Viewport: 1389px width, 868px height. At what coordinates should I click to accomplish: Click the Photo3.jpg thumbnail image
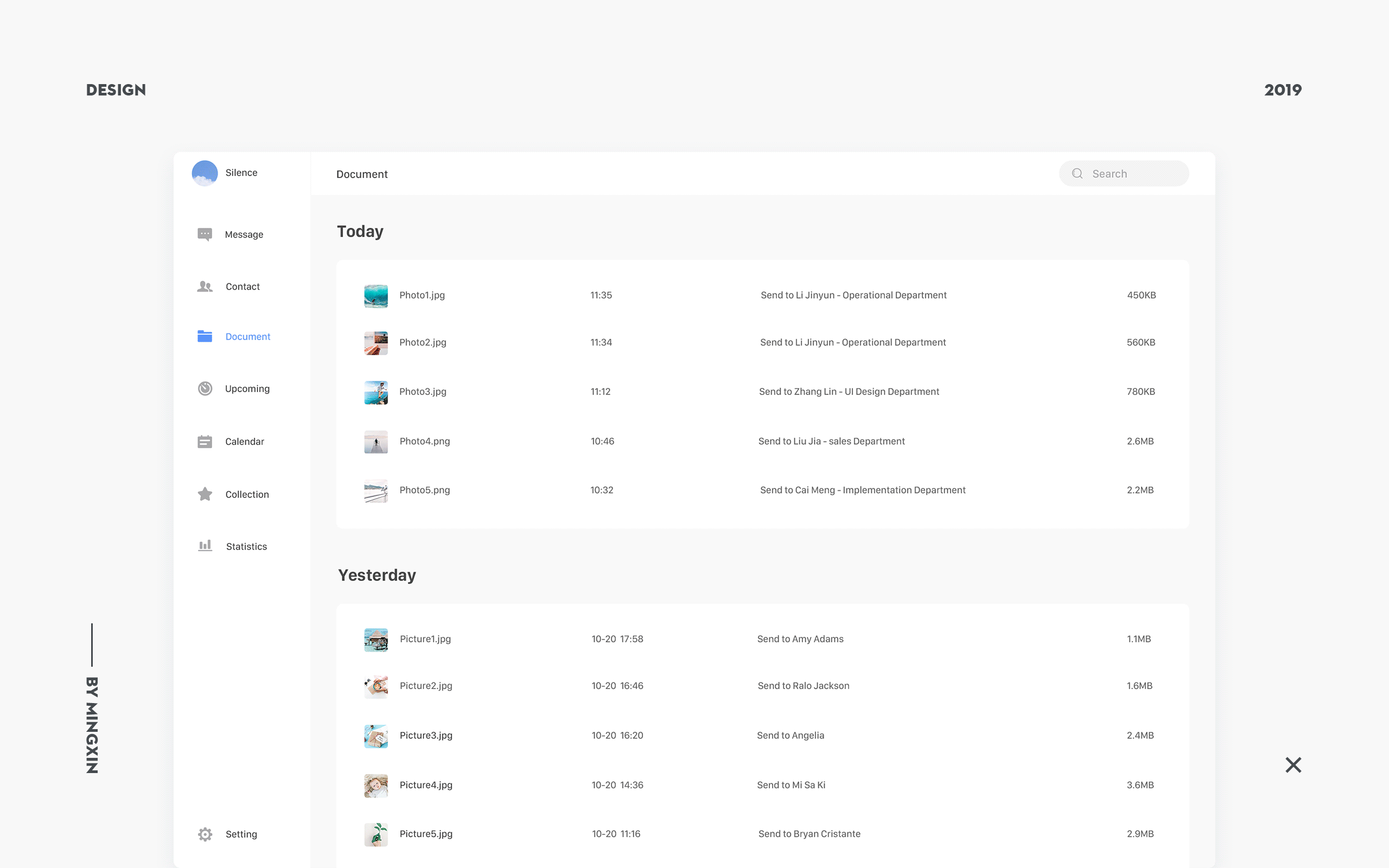(x=376, y=392)
